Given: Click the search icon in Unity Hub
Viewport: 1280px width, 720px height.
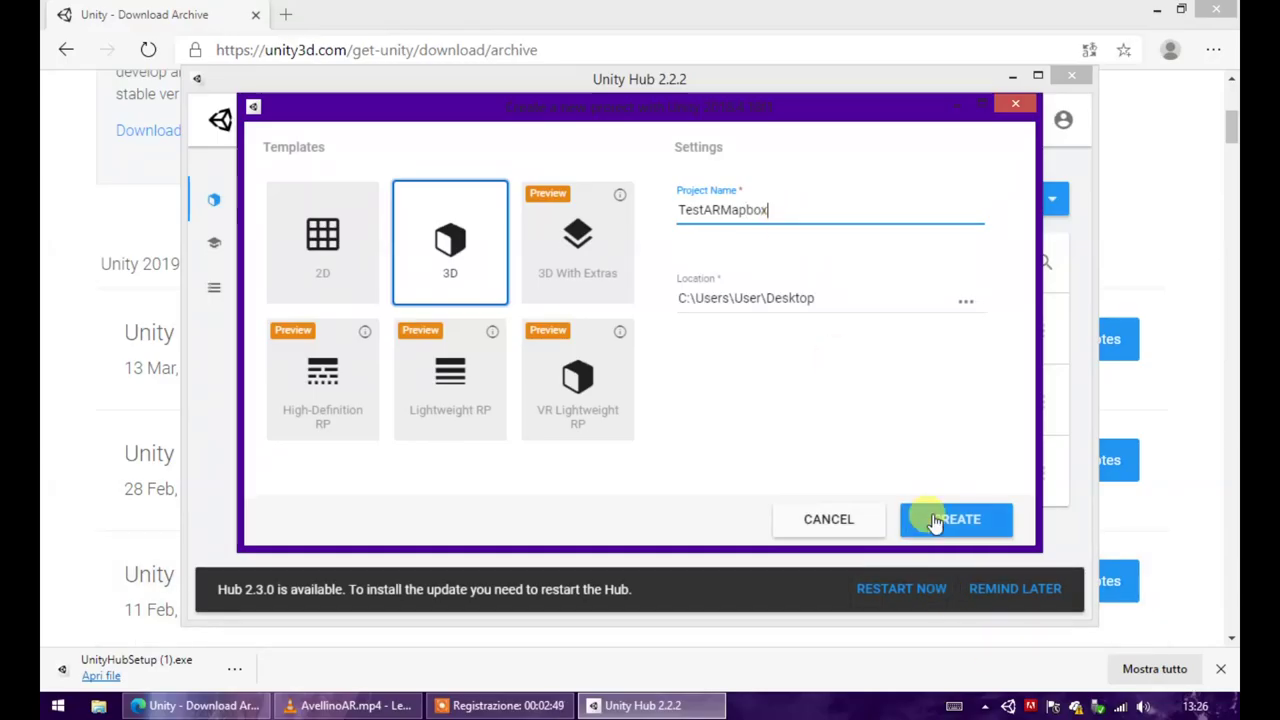Looking at the screenshot, I should click(1046, 262).
